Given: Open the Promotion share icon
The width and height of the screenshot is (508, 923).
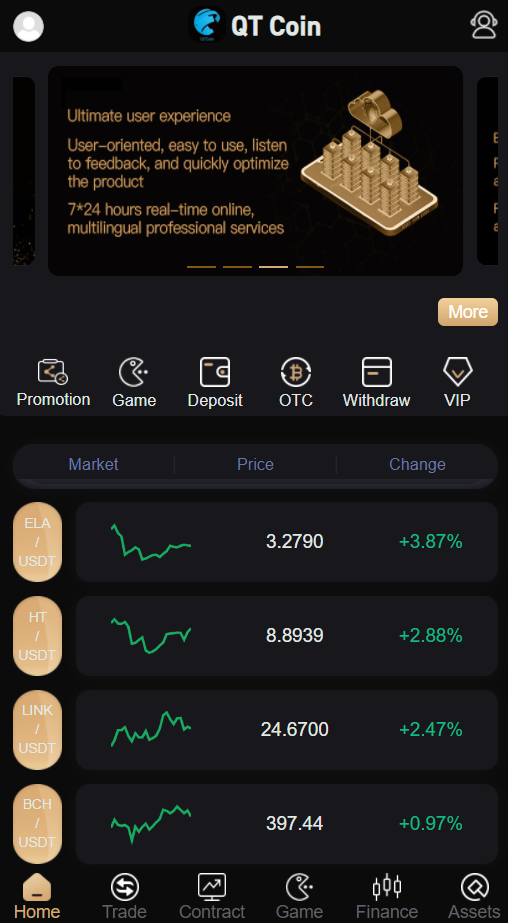Looking at the screenshot, I should (53, 372).
